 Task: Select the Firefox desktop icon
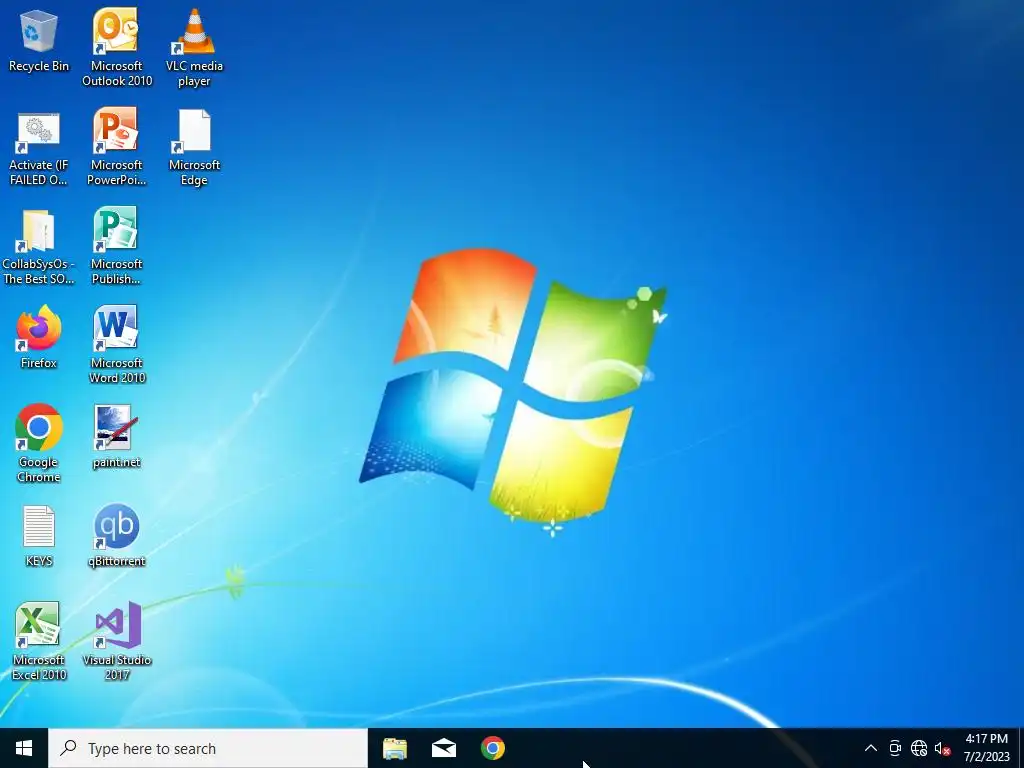39,338
